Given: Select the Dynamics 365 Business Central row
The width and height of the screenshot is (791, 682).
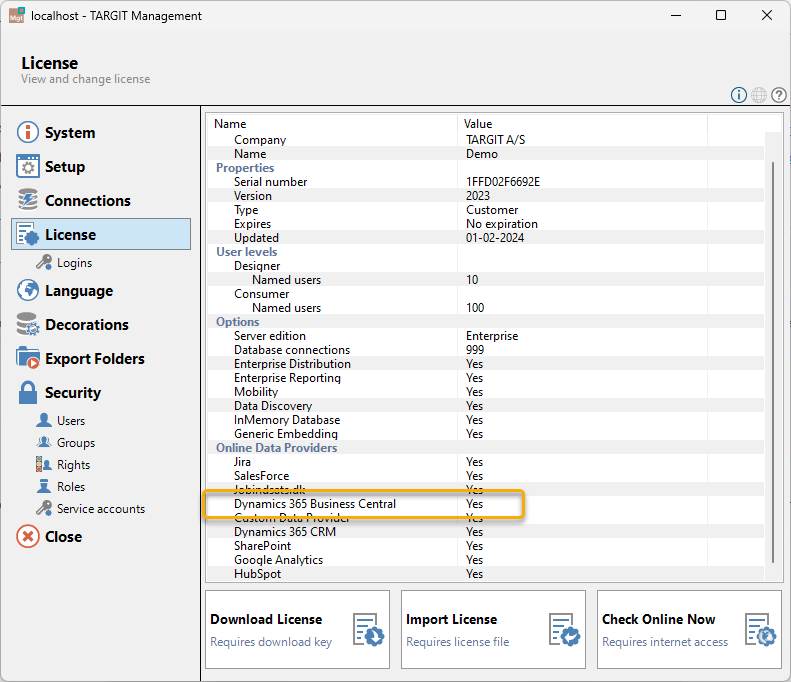Looking at the screenshot, I should [x=486, y=504].
